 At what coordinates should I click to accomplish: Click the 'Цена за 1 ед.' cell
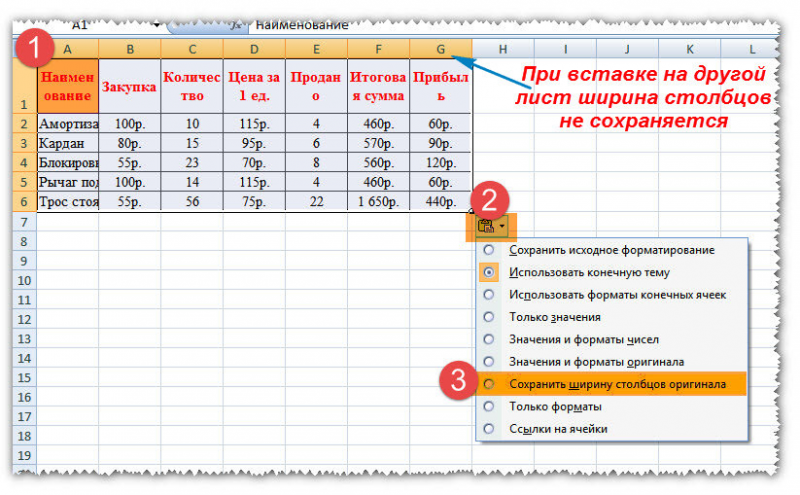(x=254, y=86)
